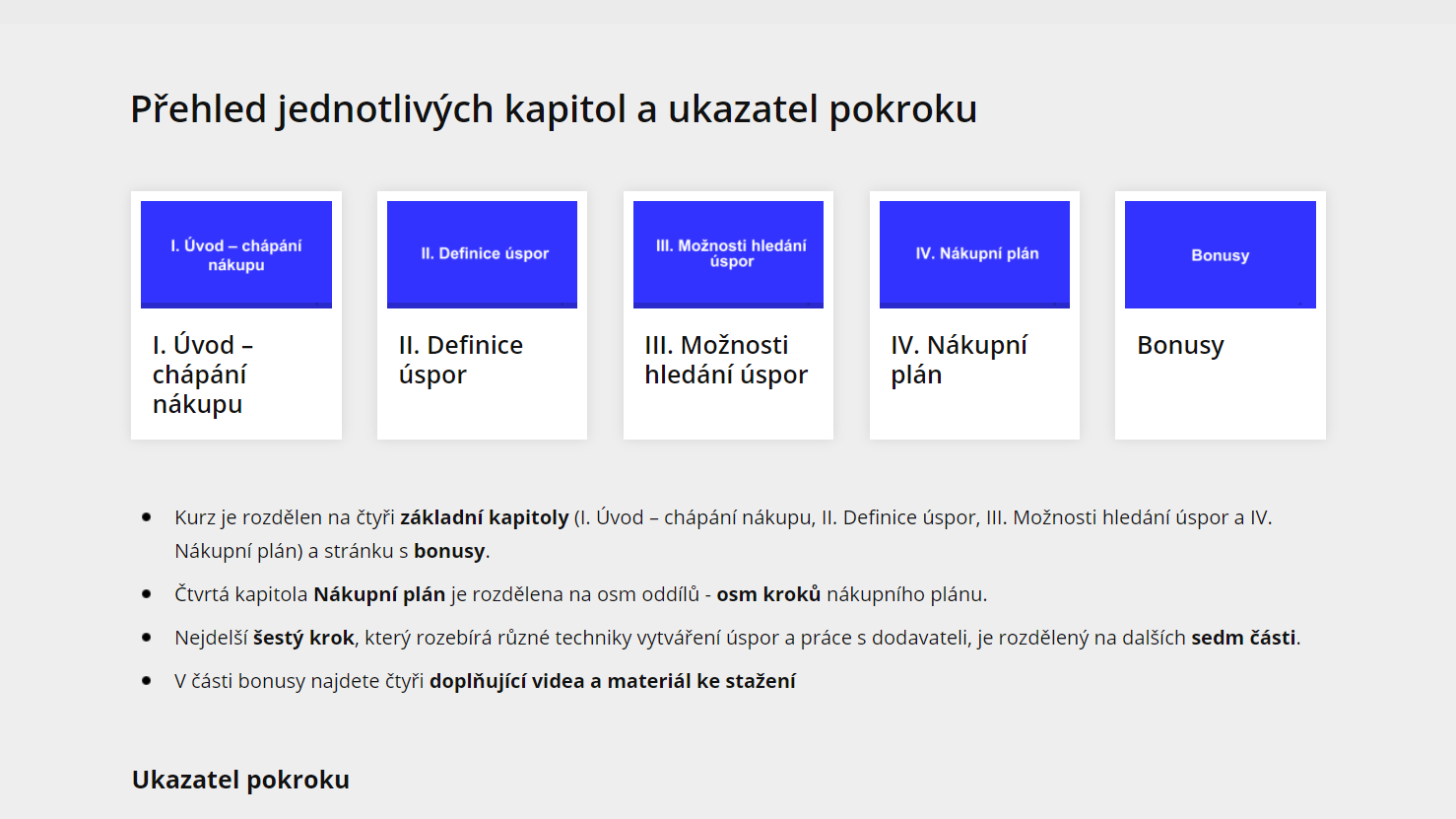Click the bold text 'základní kapitoly'

pos(485,517)
